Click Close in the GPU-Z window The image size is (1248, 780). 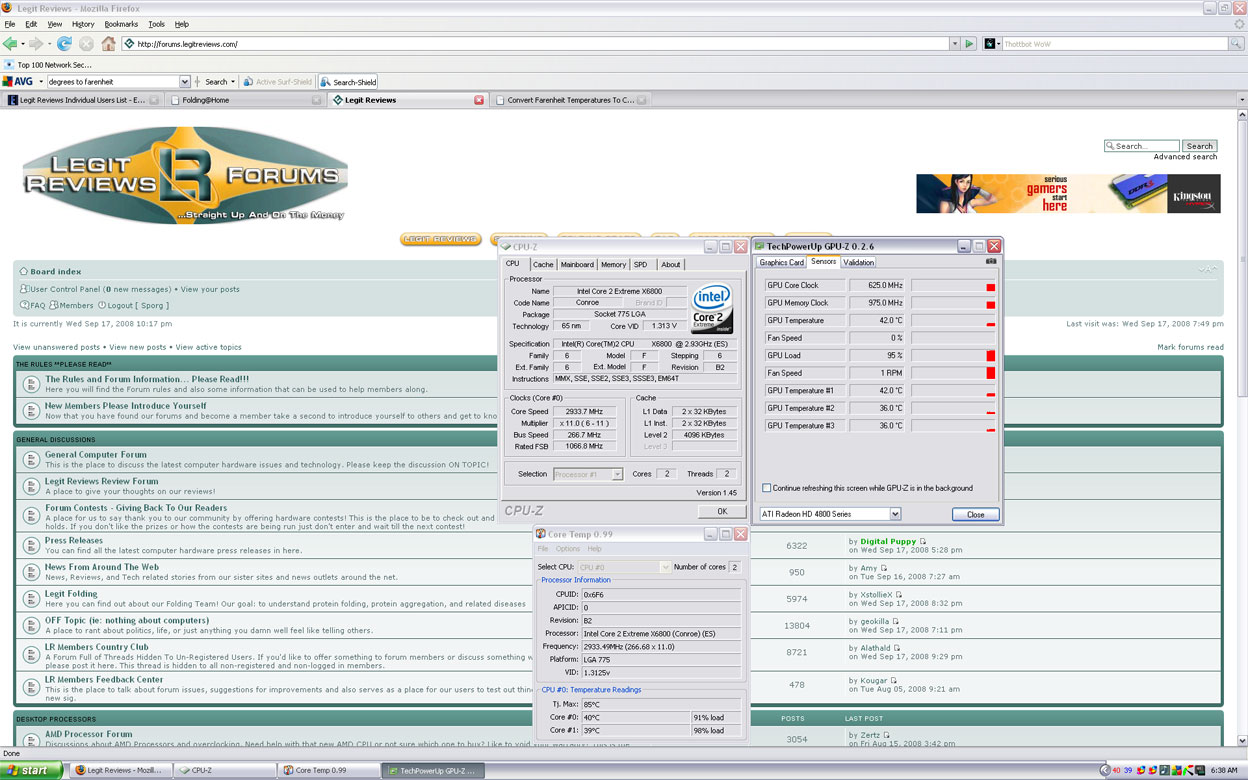975,514
